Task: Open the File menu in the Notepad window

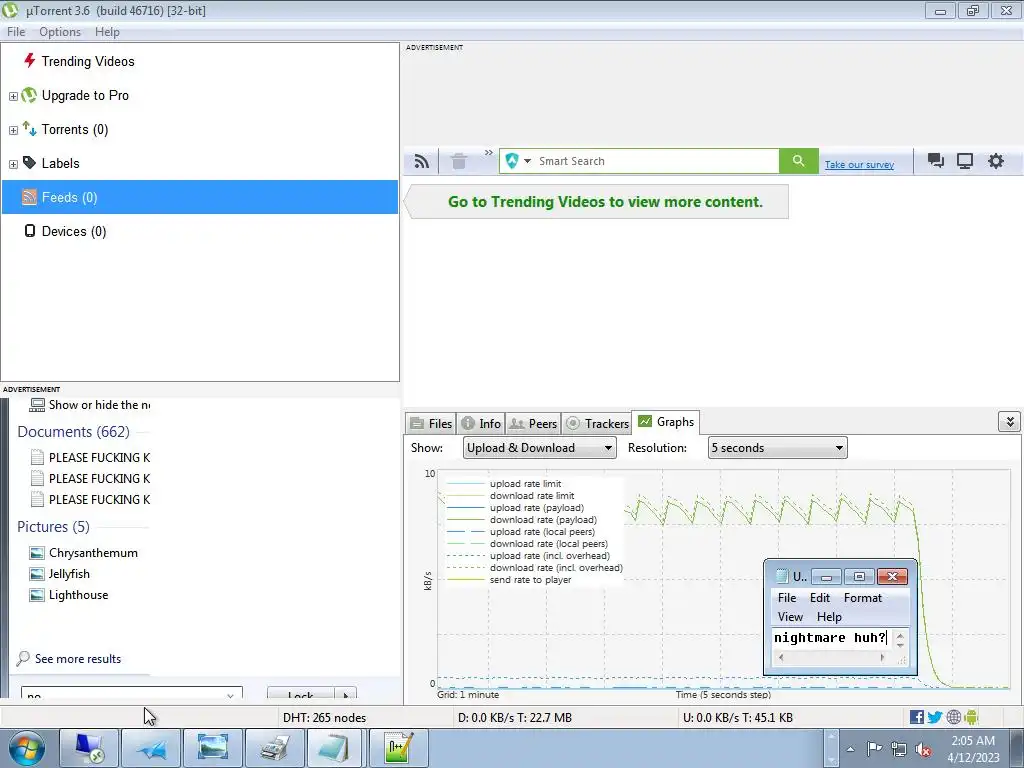Action: click(x=787, y=598)
